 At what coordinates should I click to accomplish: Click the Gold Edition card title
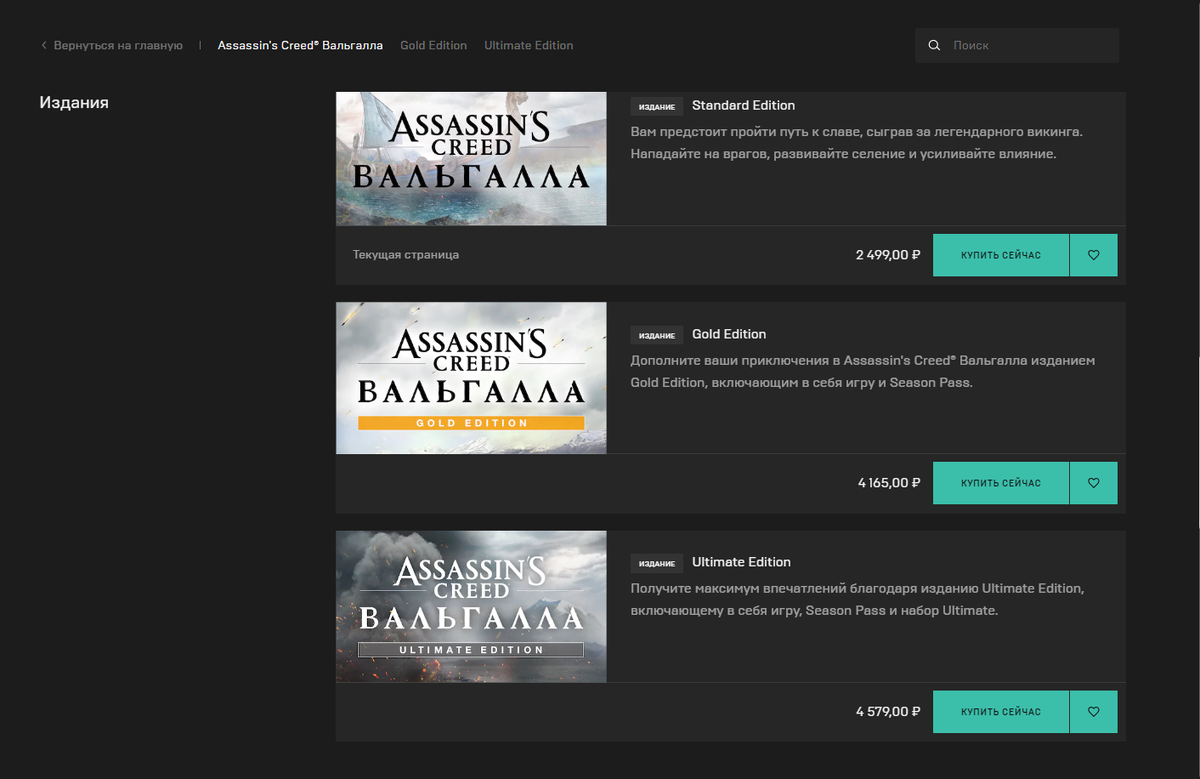(x=729, y=334)
